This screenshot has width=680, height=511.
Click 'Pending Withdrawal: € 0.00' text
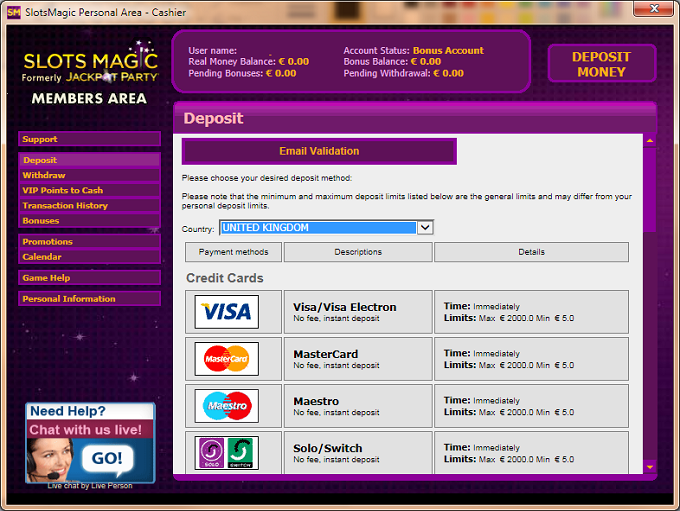(403, 73)
